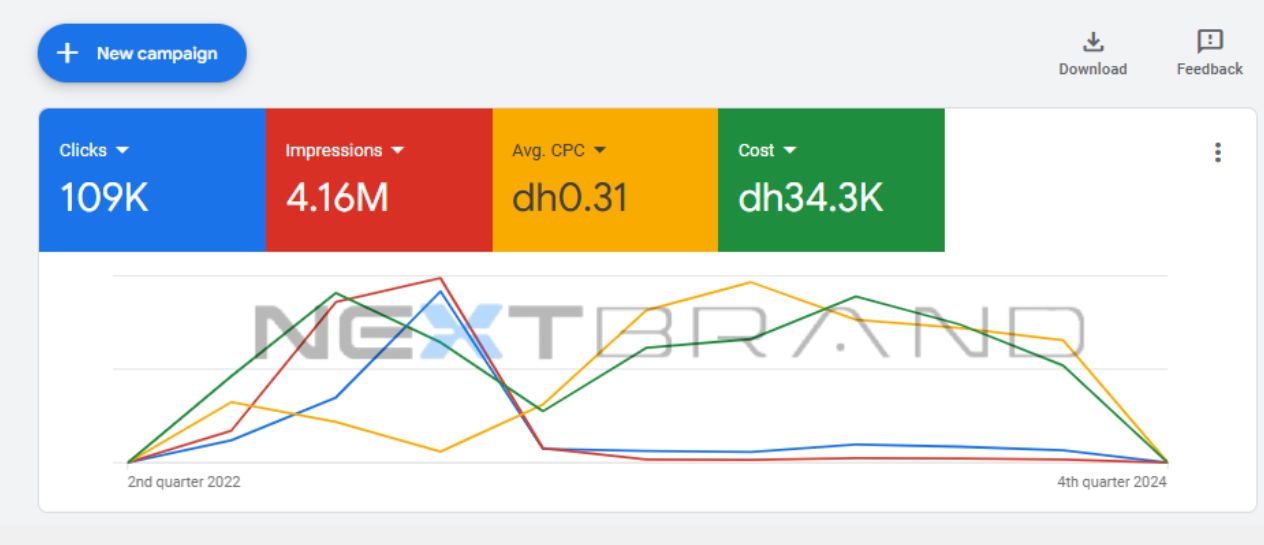
Task: Click the 4th quarter 2024 axis label
Action: (x=1112, y=482)
